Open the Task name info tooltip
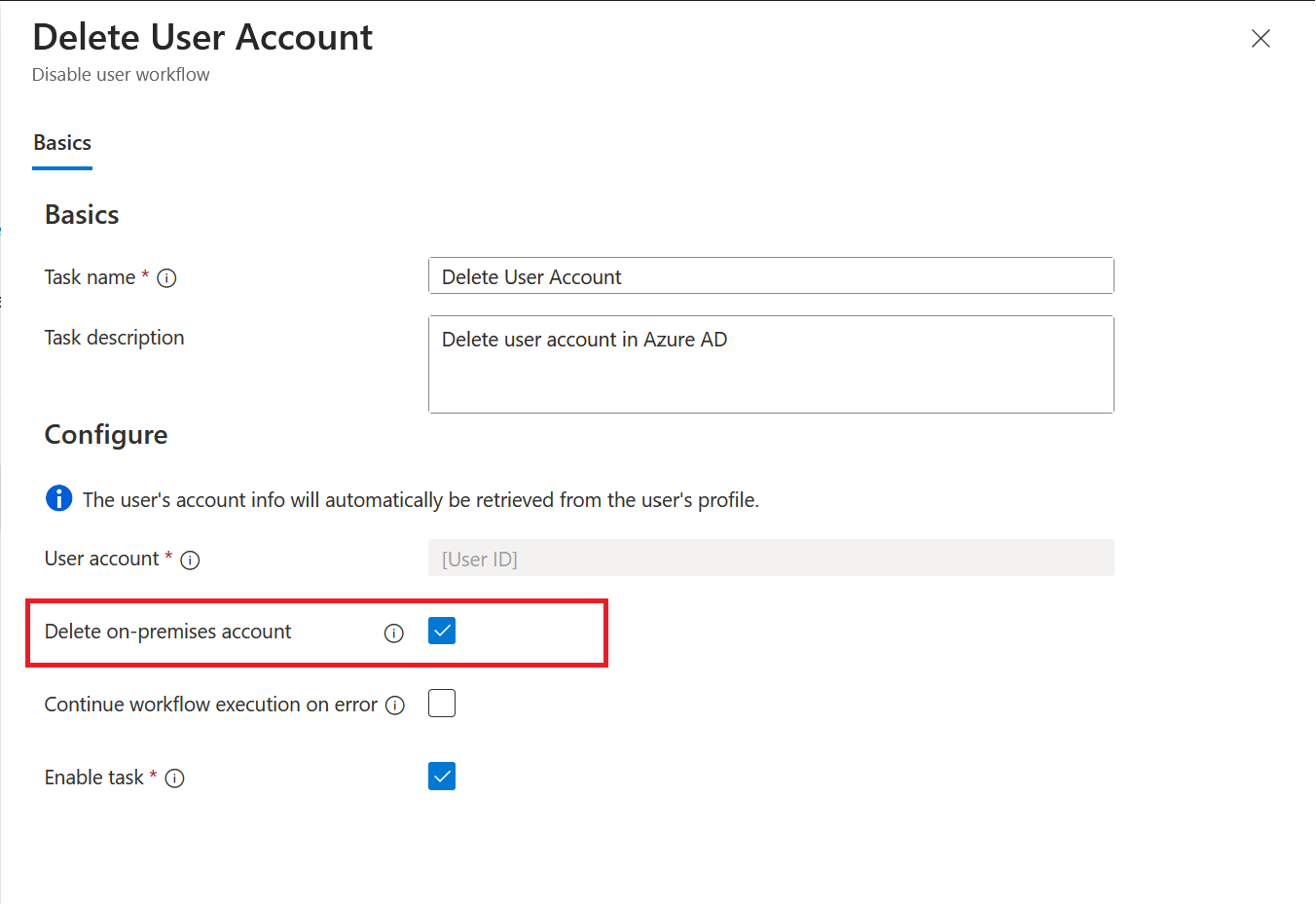The width and height of the screenshot is (1316, 905). [x=167, y=278]
